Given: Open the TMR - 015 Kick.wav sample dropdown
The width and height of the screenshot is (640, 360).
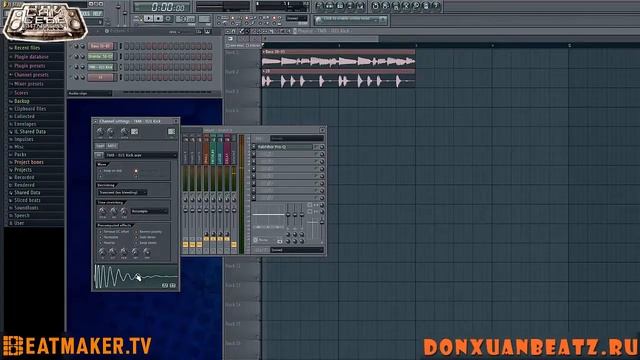Looking at the screenshot, I should (x=141, y=155).
